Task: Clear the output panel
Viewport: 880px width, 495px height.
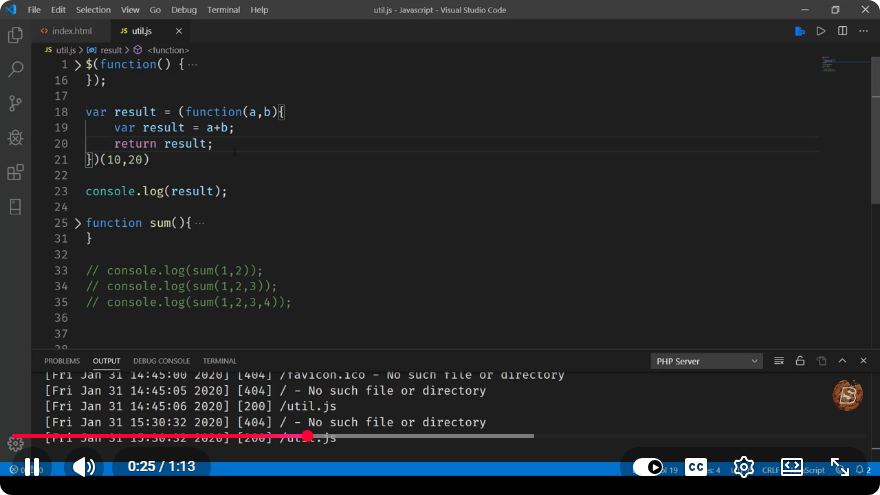Action: coord(778,361)
